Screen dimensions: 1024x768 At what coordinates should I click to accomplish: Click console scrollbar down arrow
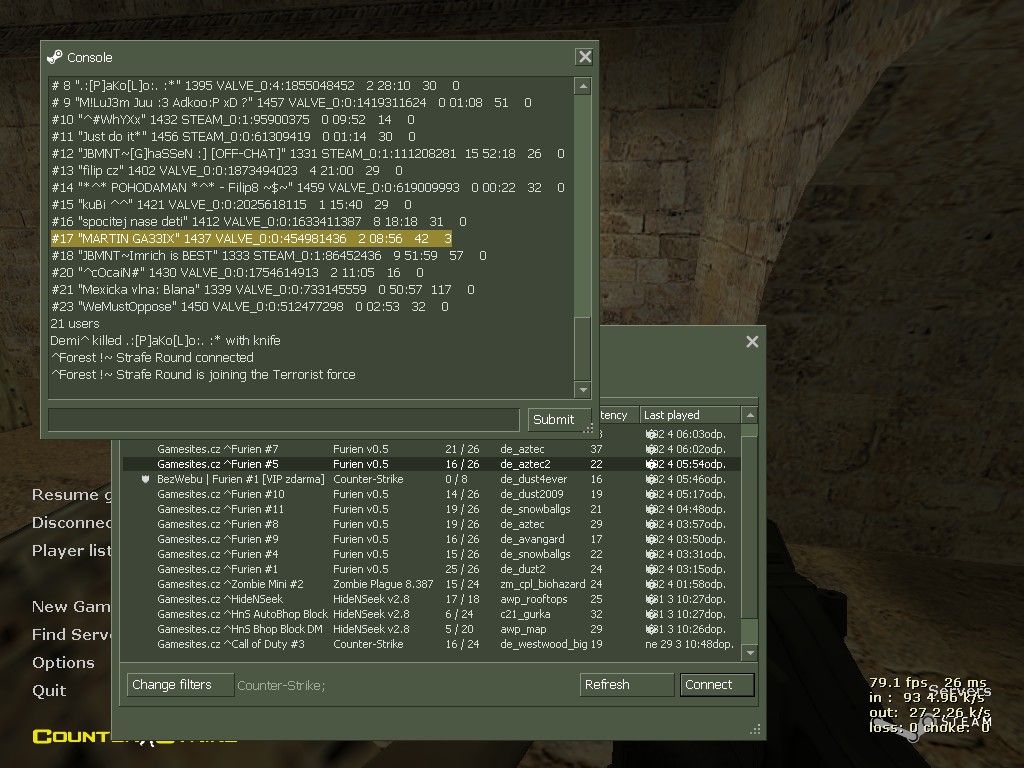tap(583, 390)
